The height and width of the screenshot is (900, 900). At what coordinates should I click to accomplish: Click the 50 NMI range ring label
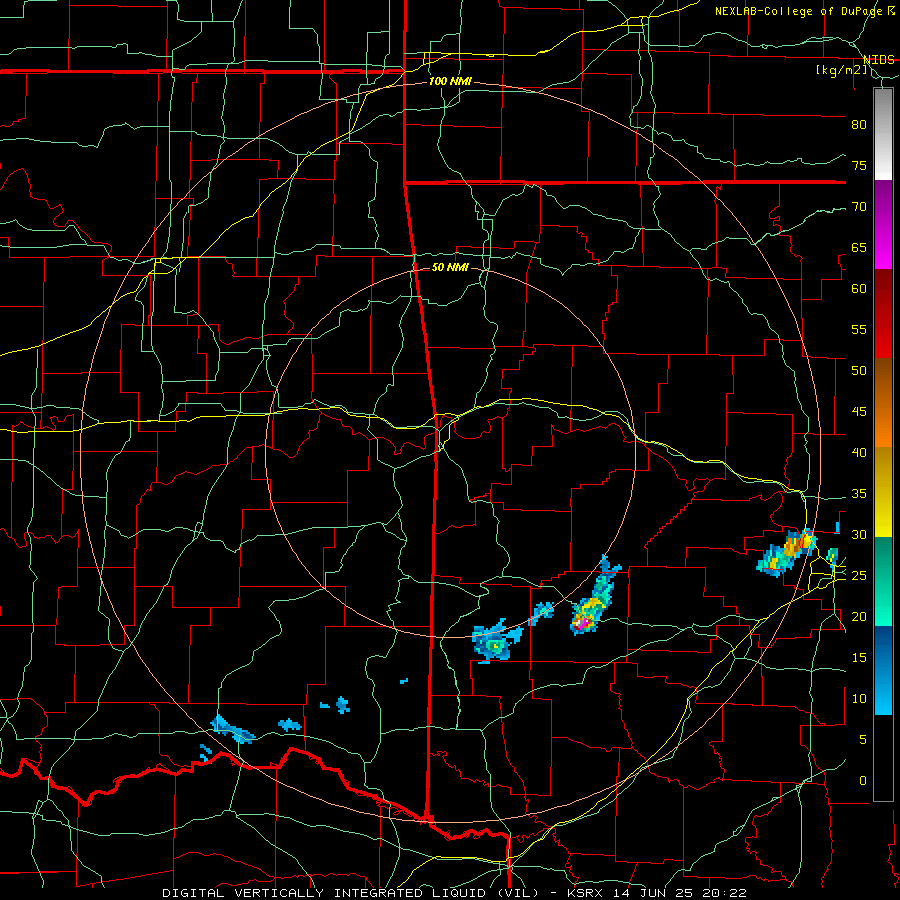tap(450, 267)
